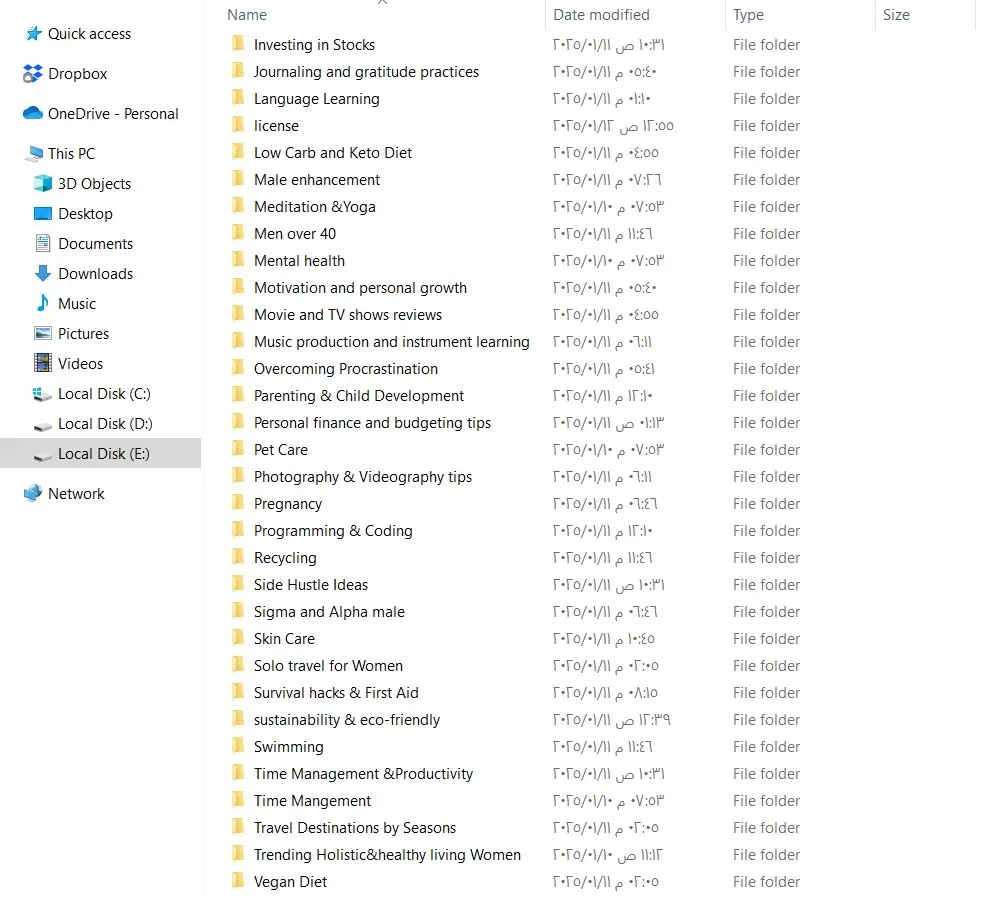Select Trending Holistic&healthy living Women folder
Viewport: 982px width, 902px height.
pyautogui.click(x=388, y=854)
